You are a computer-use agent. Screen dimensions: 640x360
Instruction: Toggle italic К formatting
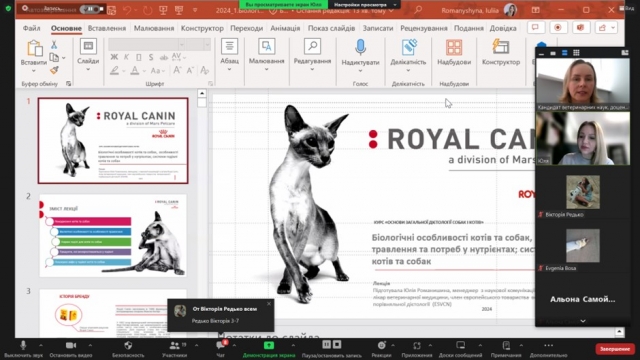click(127, 58)
